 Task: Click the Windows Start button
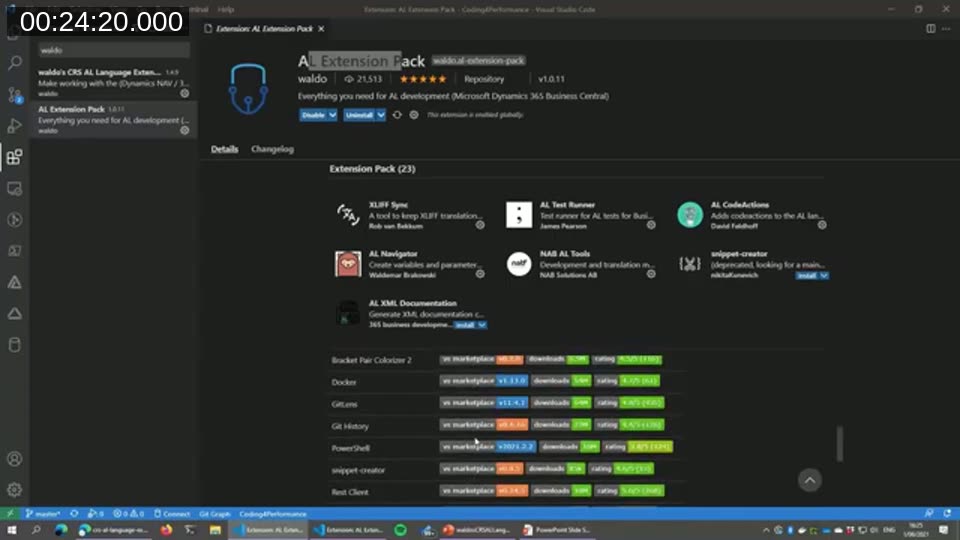pos(12,530)
